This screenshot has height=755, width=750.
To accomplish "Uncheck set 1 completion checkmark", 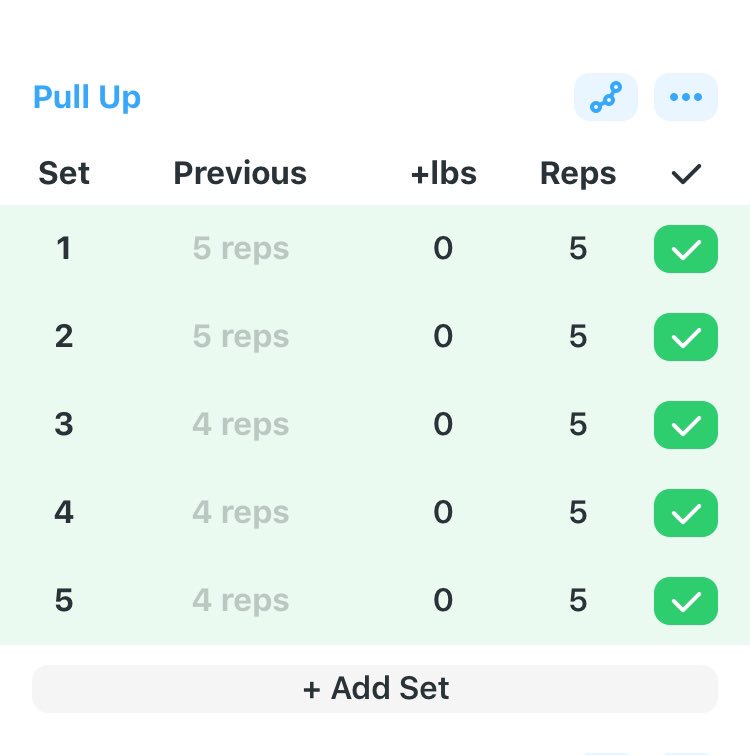I will (x=685, y=249).
